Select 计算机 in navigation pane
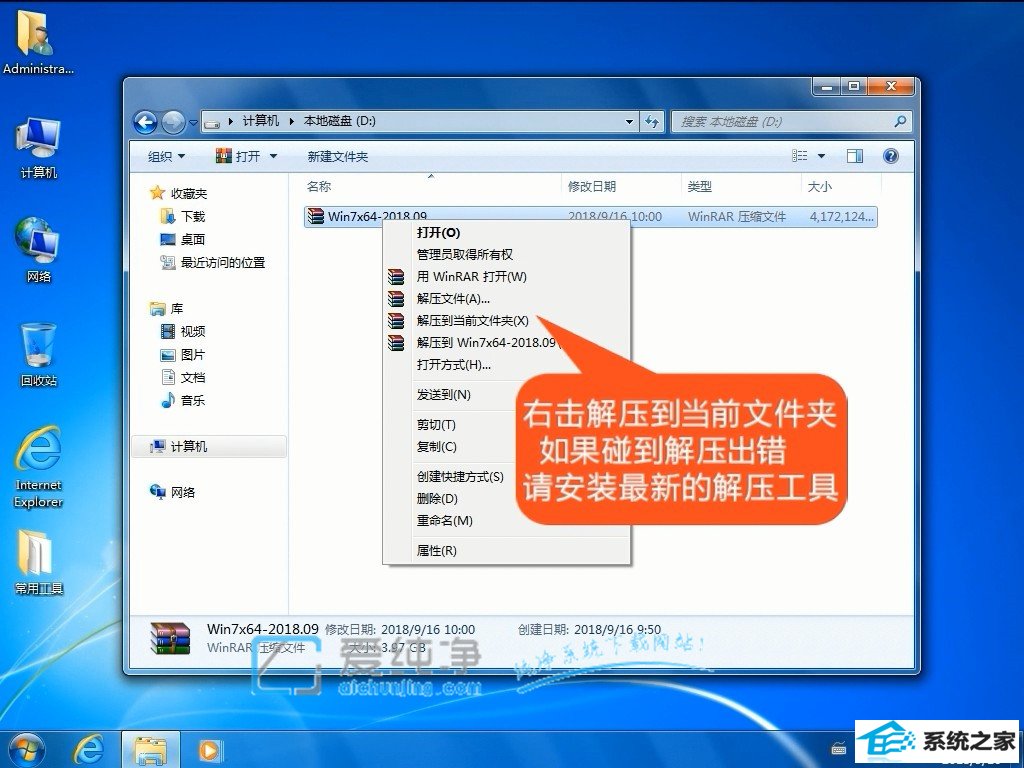 (x=188, y=447)
